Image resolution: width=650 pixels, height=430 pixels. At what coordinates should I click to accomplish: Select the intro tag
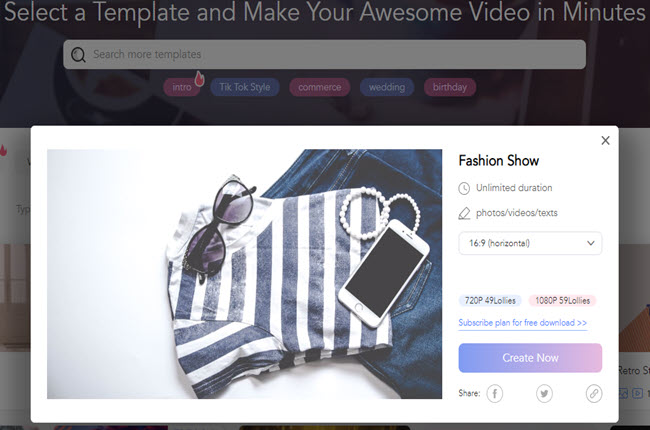tap(182, 87)
